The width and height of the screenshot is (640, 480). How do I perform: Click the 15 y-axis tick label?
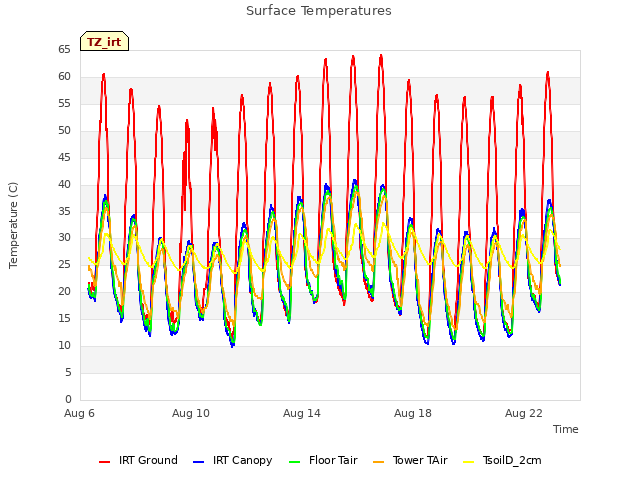[64, 318]
